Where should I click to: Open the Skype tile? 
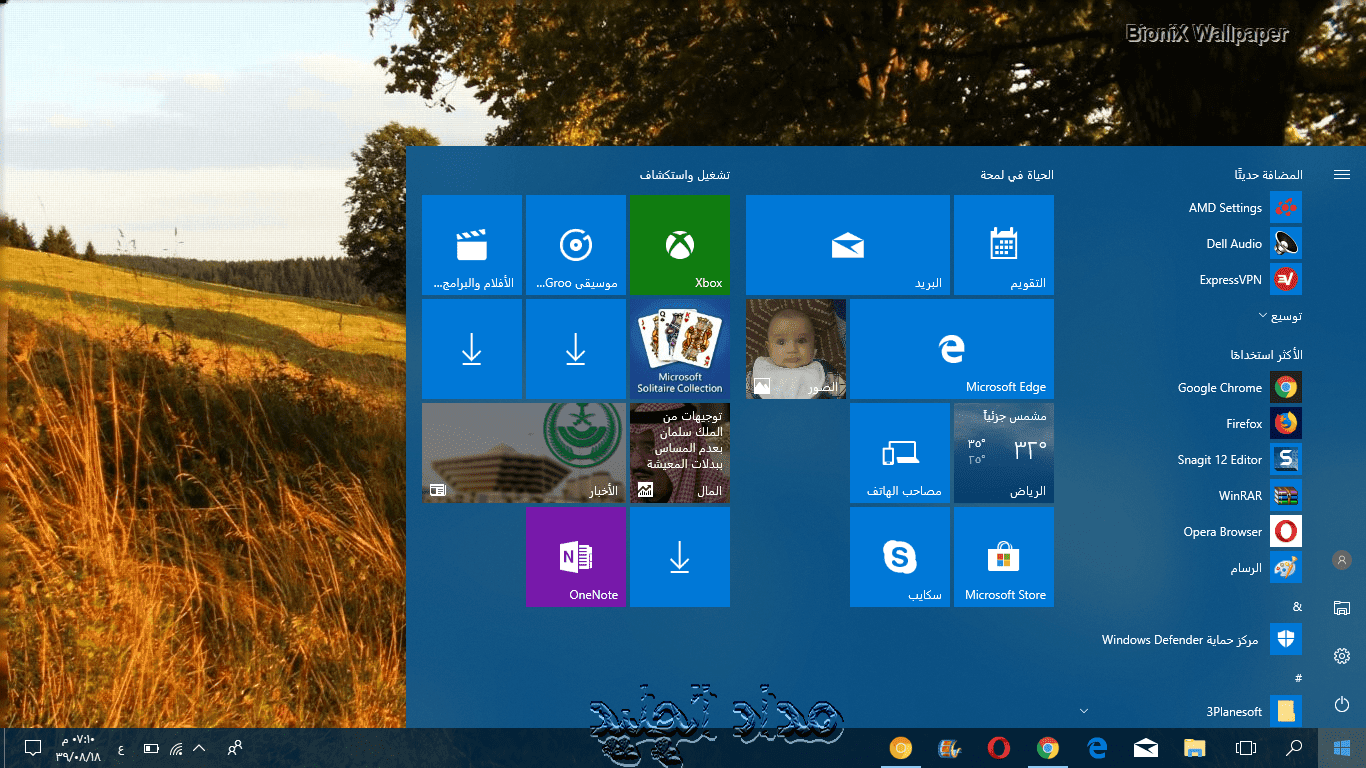click(x=900, y=557)
